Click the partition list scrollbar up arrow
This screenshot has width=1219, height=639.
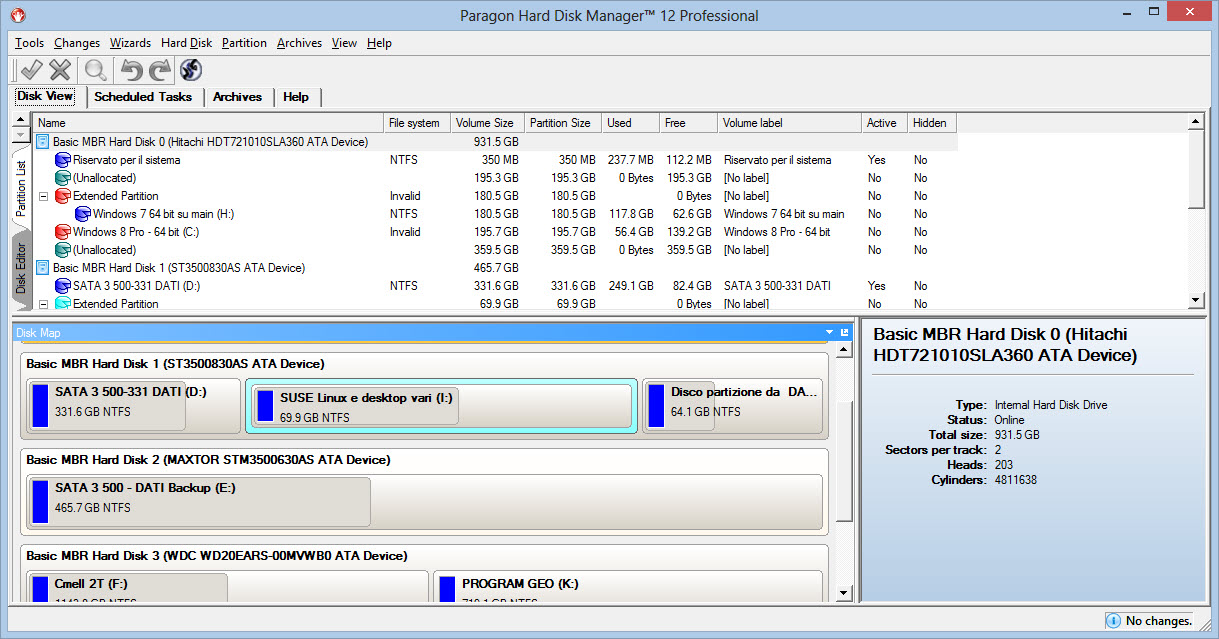[x=1196, y=122]
